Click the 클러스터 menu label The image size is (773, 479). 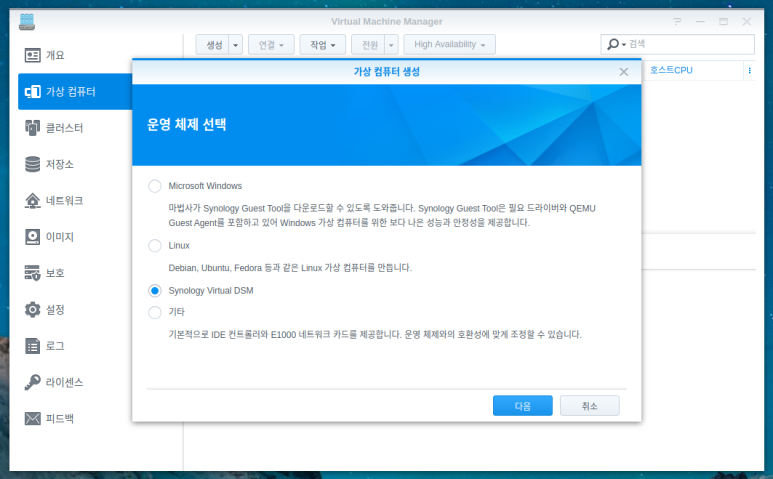tap(65, 128)
